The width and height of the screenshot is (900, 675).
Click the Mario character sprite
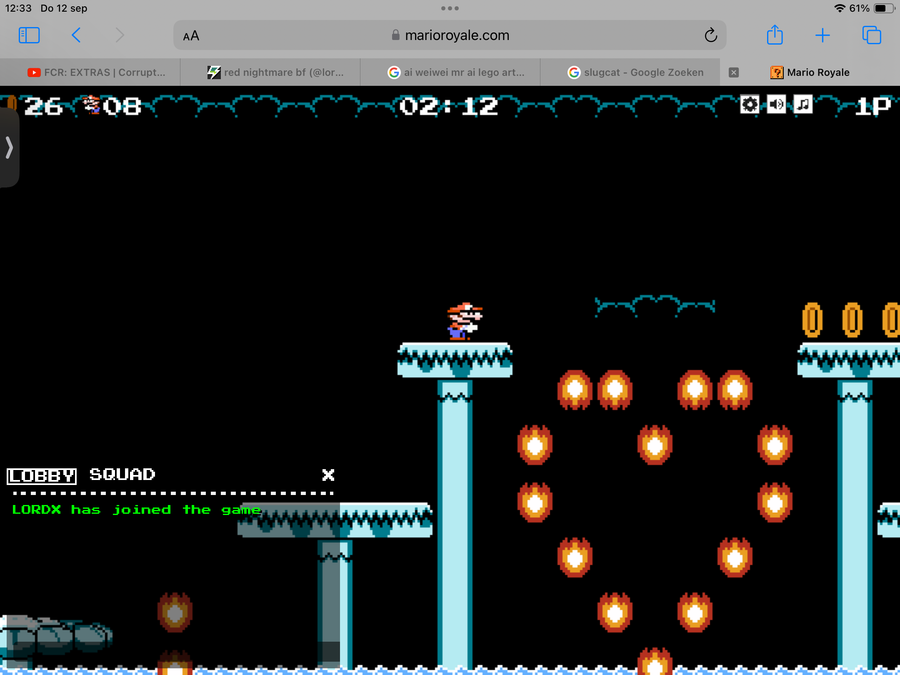click(464, 321)
